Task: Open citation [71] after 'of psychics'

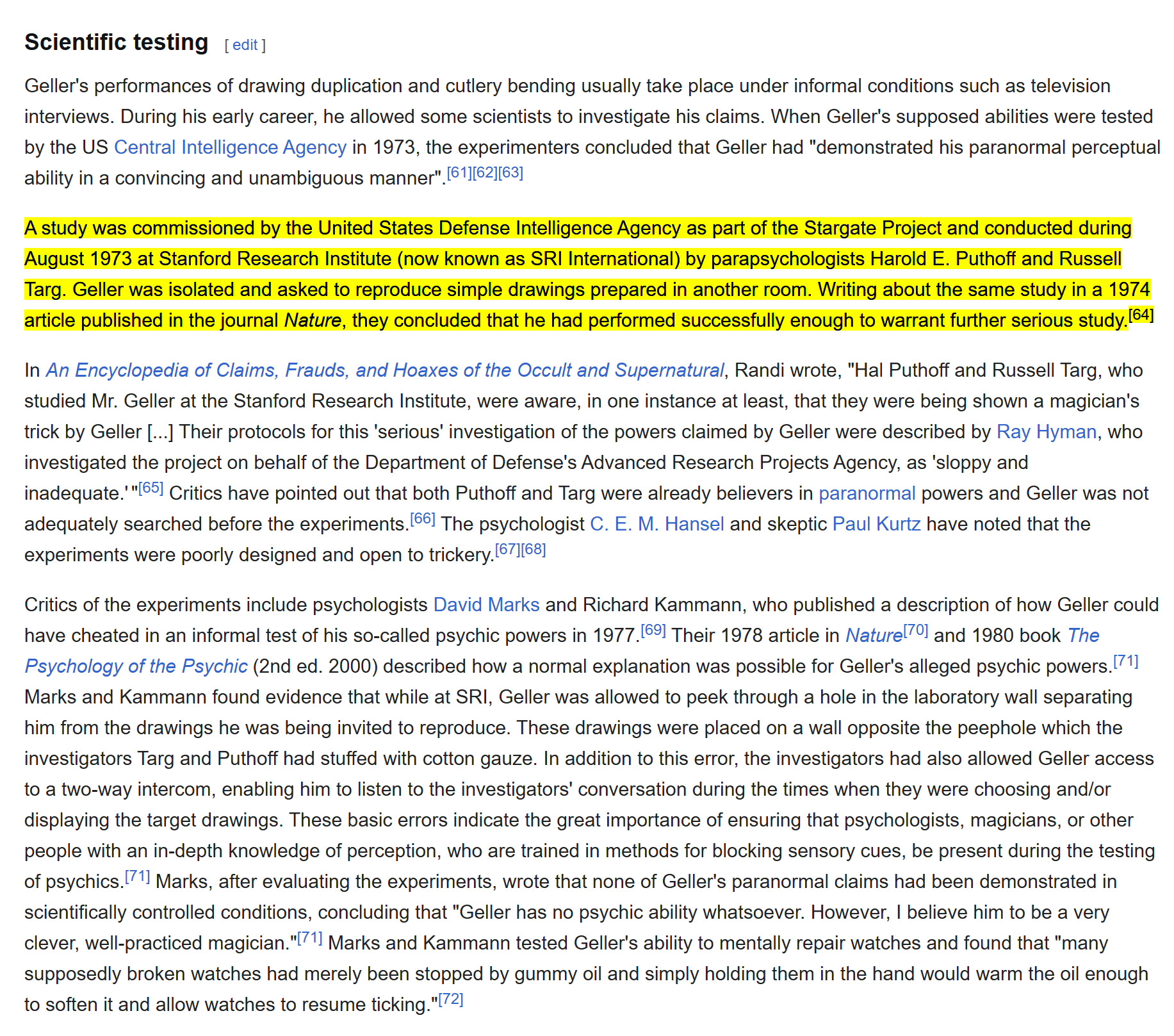Action: 137,876
